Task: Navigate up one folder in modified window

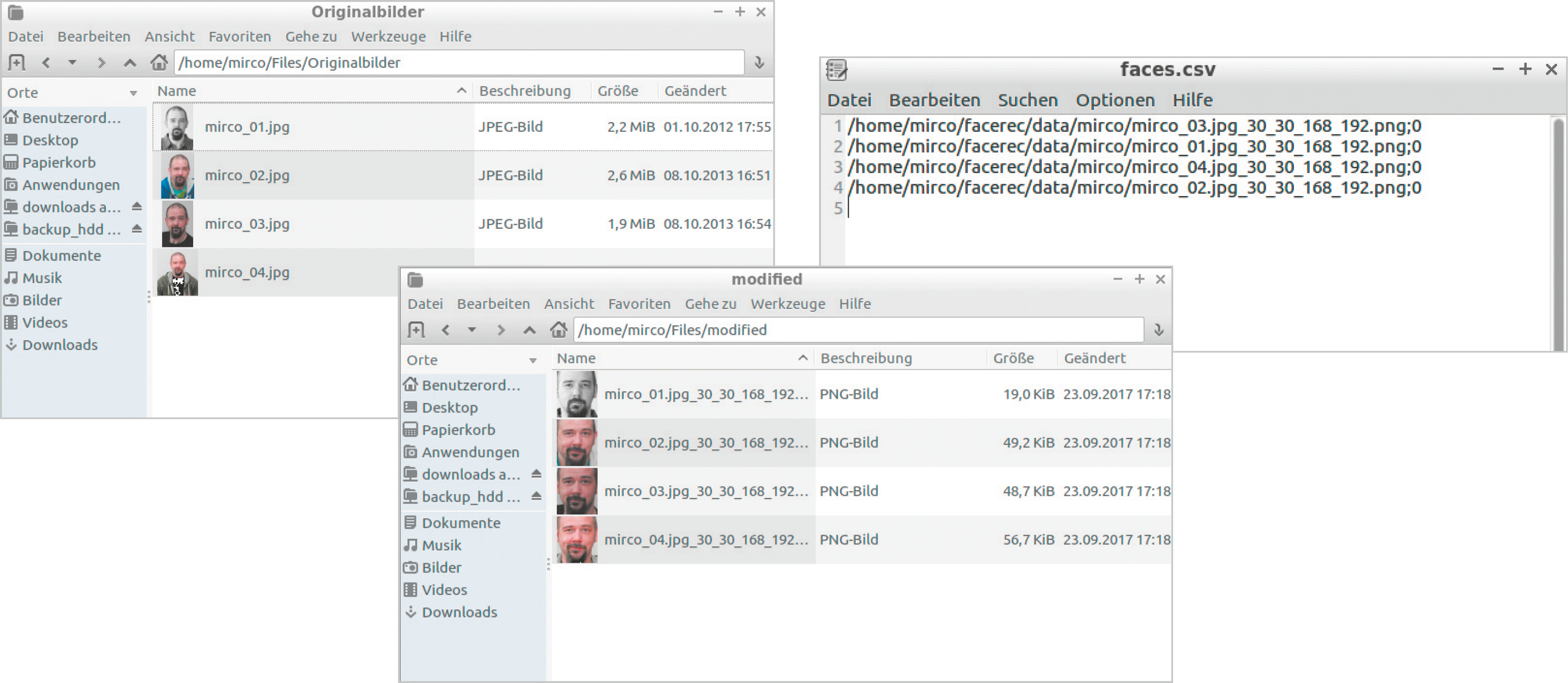Action: coord(529,330)
